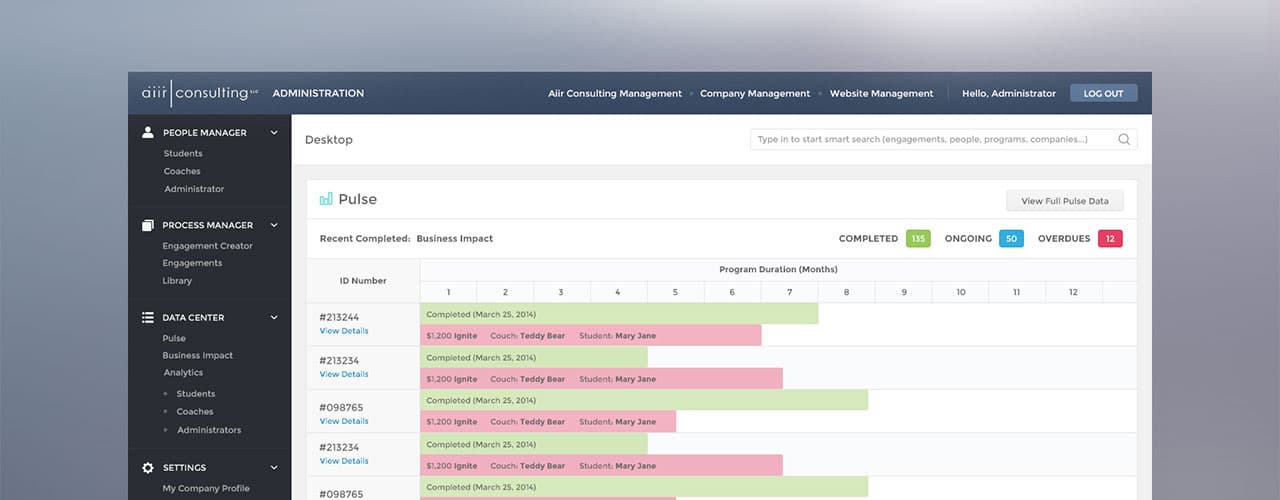This screenshot has width=1280, height=500.
Task: Click the People Manager person icon
Action: (148, 132)
